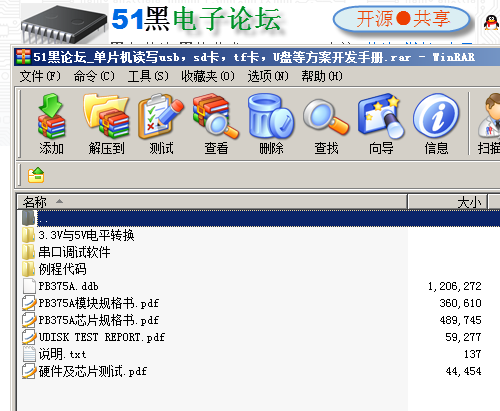Select file name UDISK TEST REPORT.pdf
Image resolution: width=500 pixels, height=411 pixels.
(102, 337)
